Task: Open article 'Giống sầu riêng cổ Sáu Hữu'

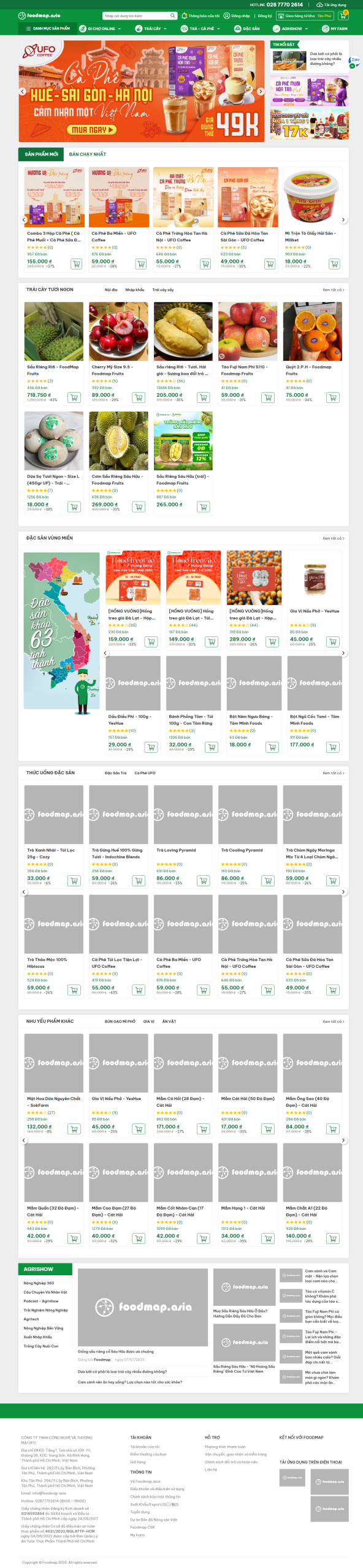Action: click(x=116, y=1351)
